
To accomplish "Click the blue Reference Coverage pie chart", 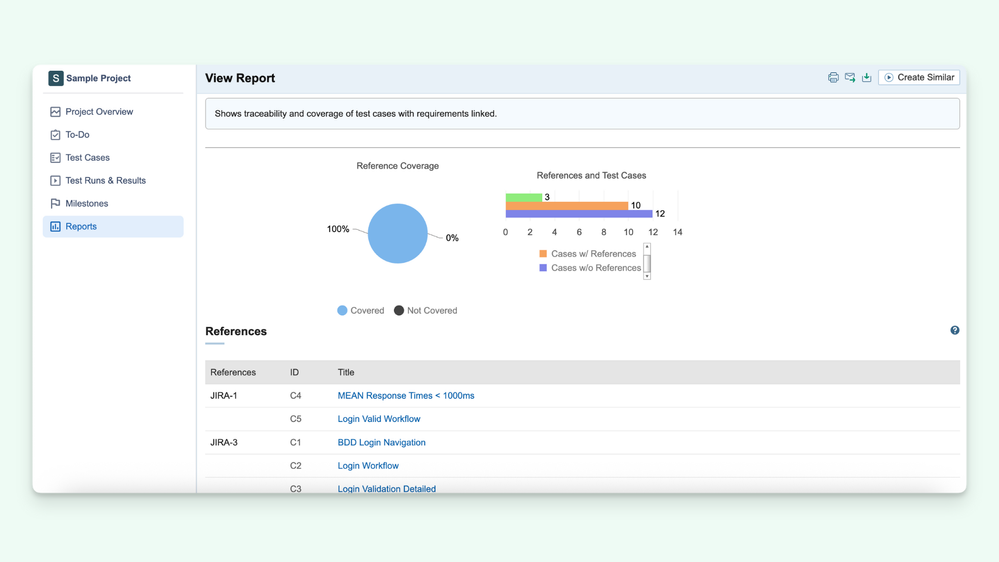I will (398, 233).
